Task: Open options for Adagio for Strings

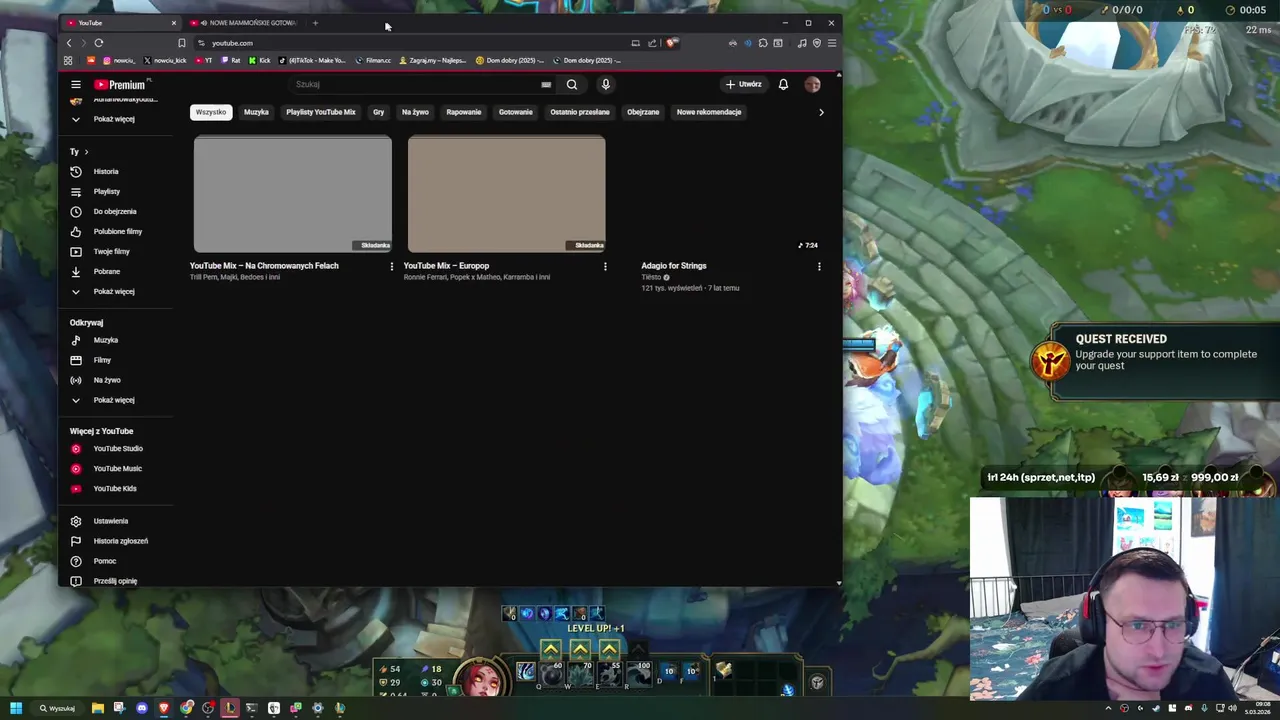Action: [819, 267]
